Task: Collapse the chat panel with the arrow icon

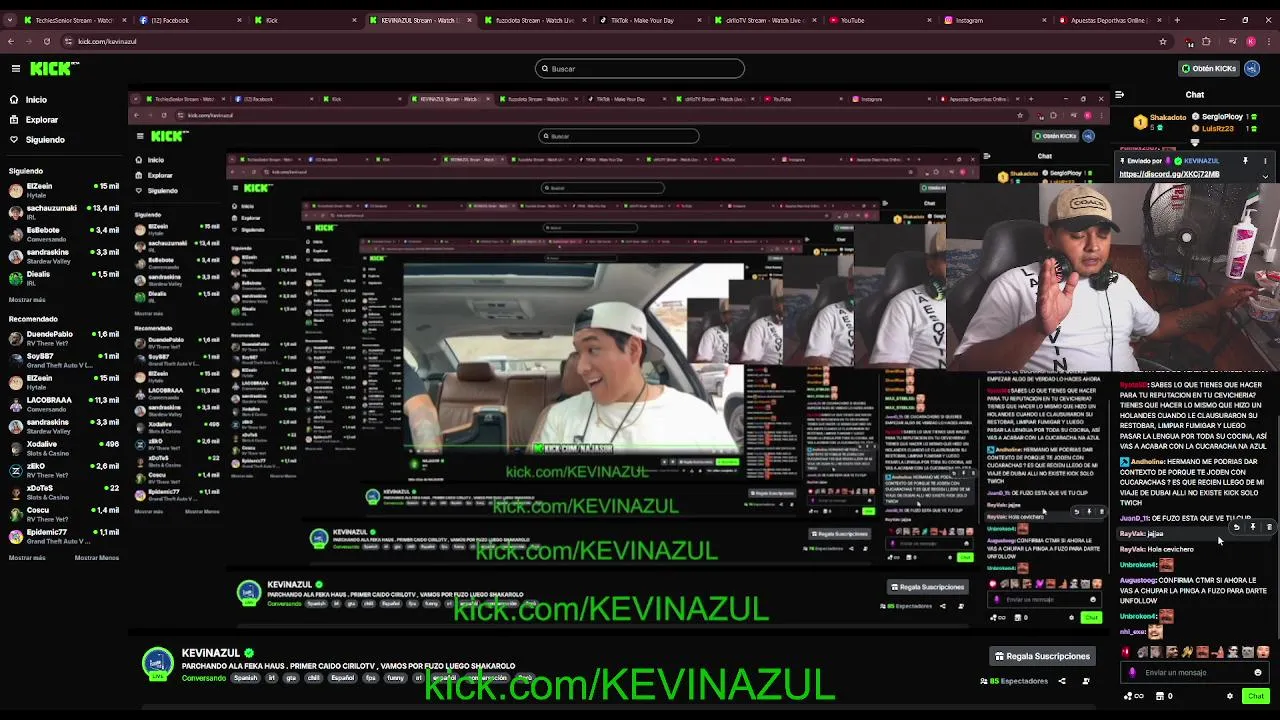Action: tap(1119, 95)
